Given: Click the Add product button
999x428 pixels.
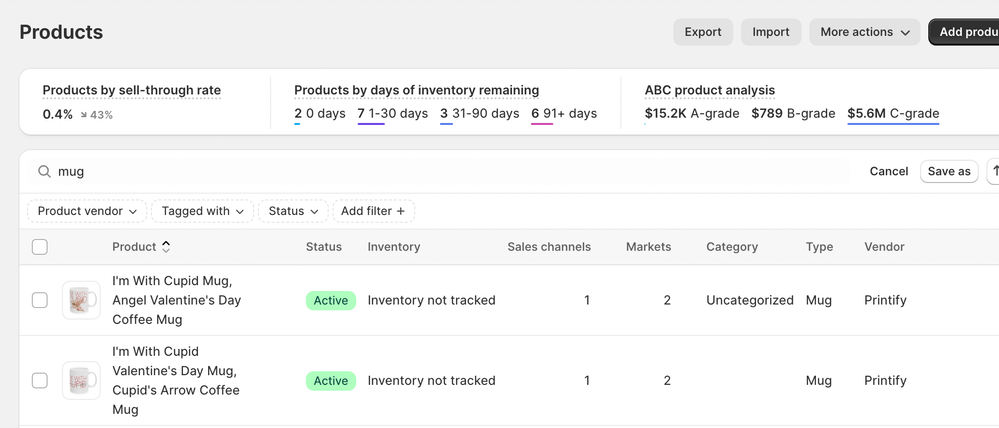Looking at the screenshot, I should (964, 32).
